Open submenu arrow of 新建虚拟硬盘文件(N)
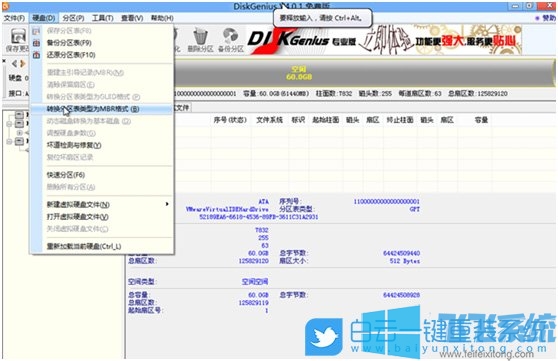This screenshot has height=361, width=558. [167, 204]
